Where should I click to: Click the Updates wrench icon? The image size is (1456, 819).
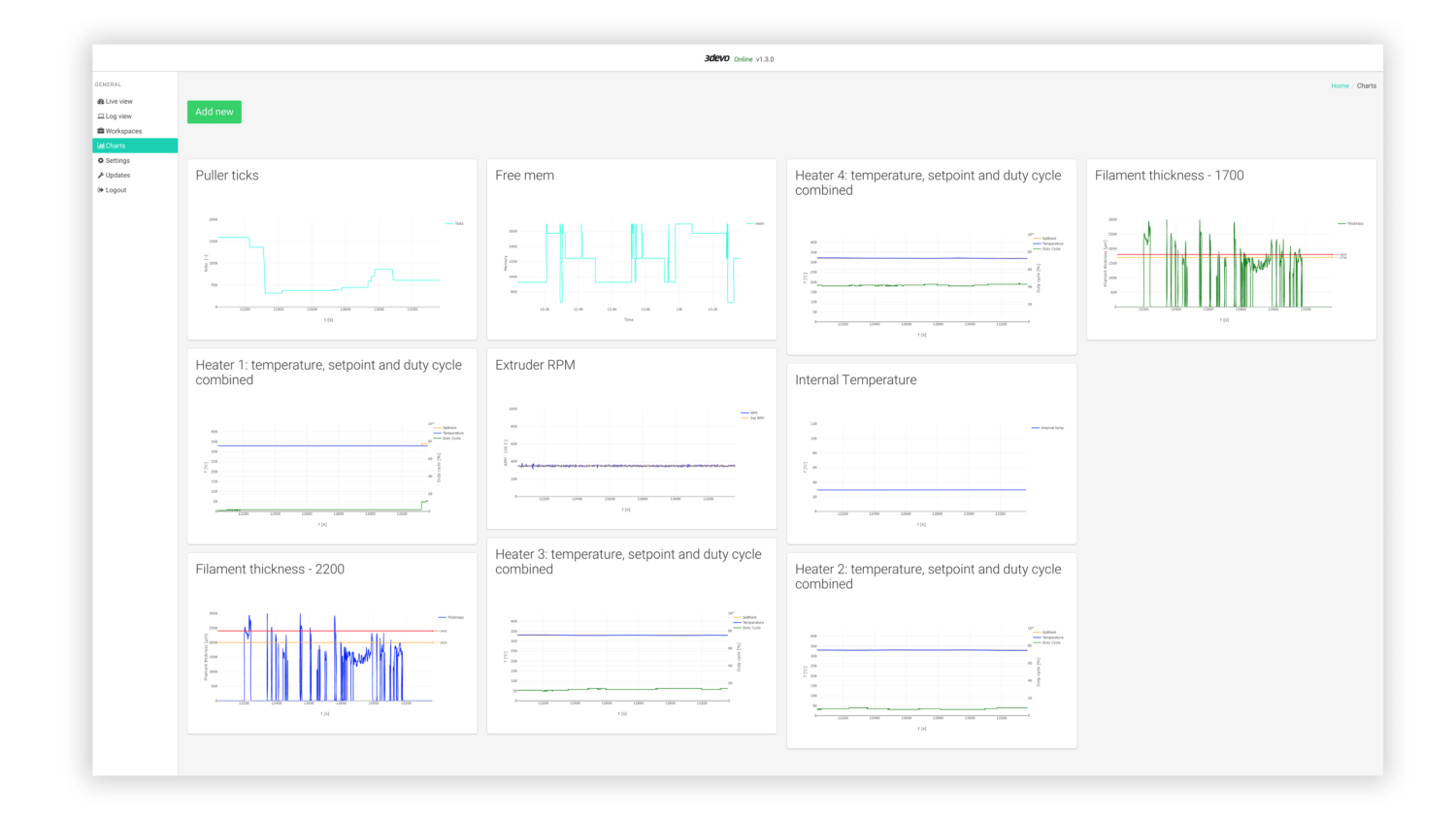101,176
